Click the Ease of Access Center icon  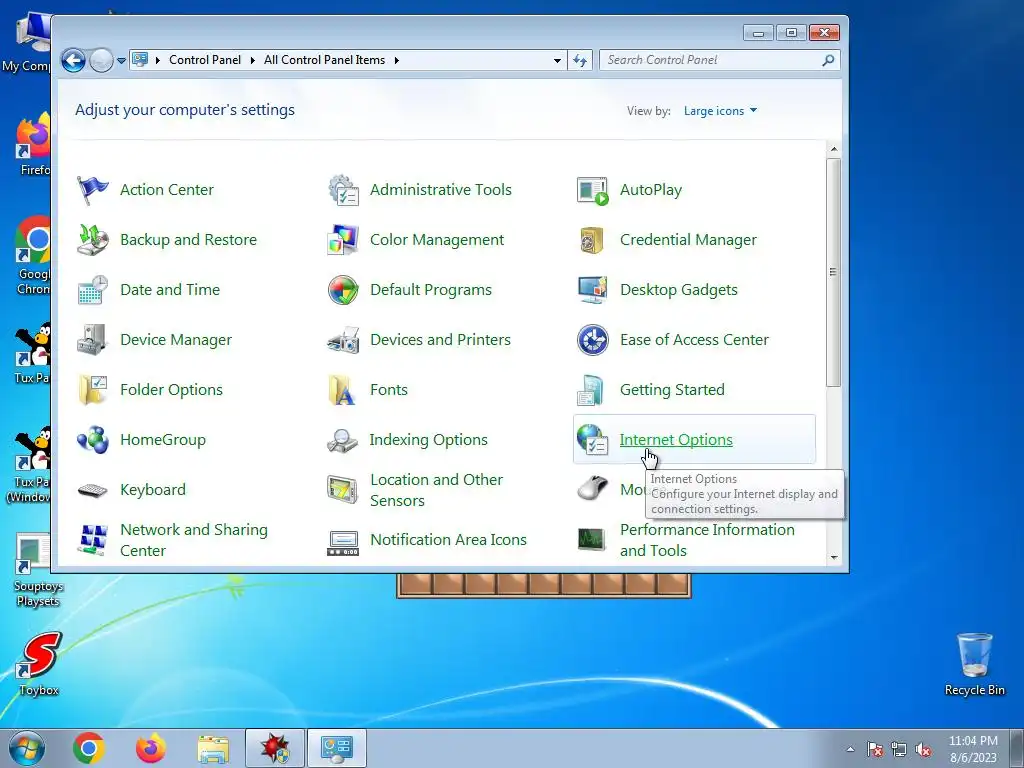coord(593,340)
